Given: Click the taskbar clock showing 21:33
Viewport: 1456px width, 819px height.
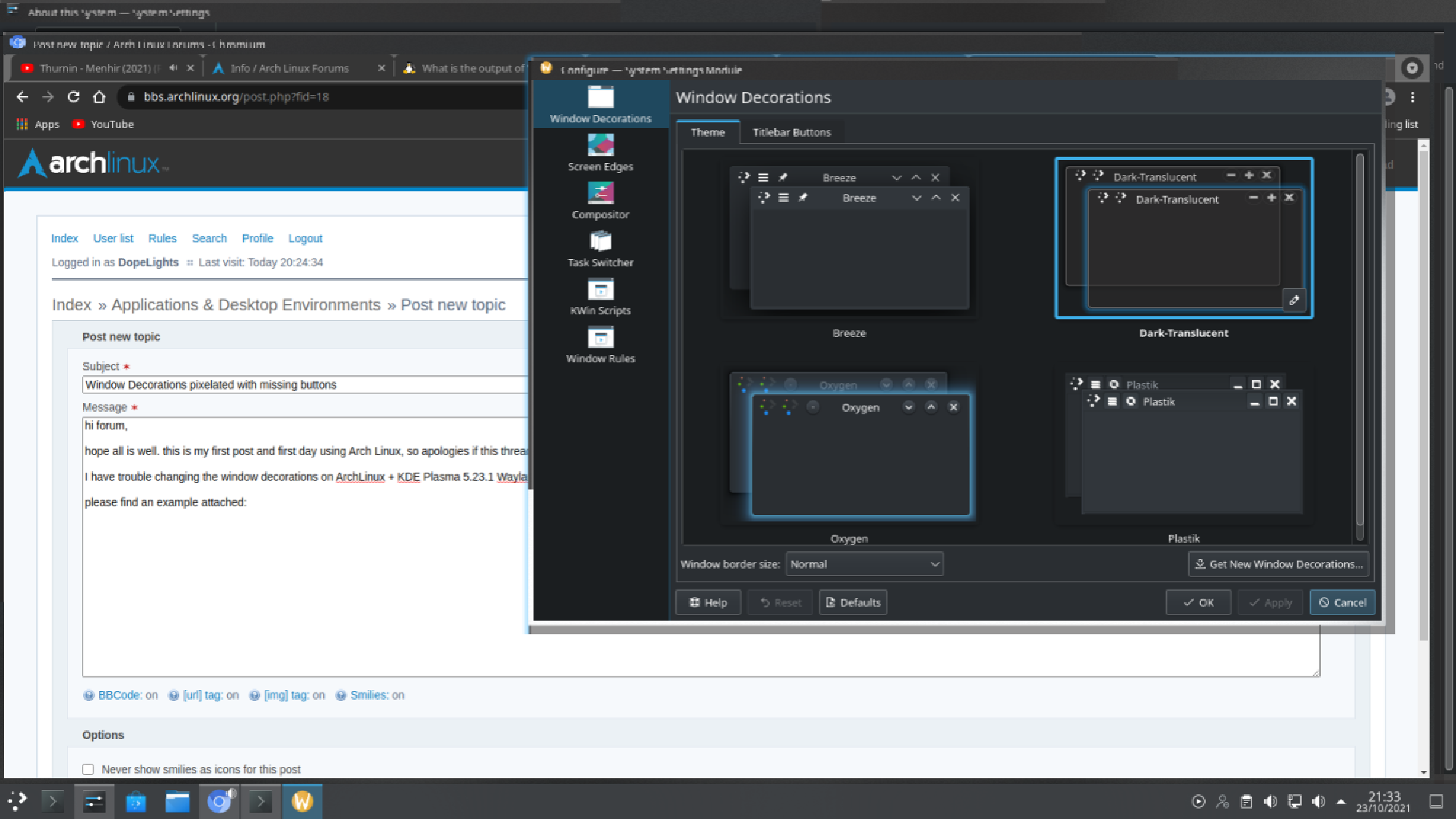Looking at the screenshot, I should [1383, 801].
